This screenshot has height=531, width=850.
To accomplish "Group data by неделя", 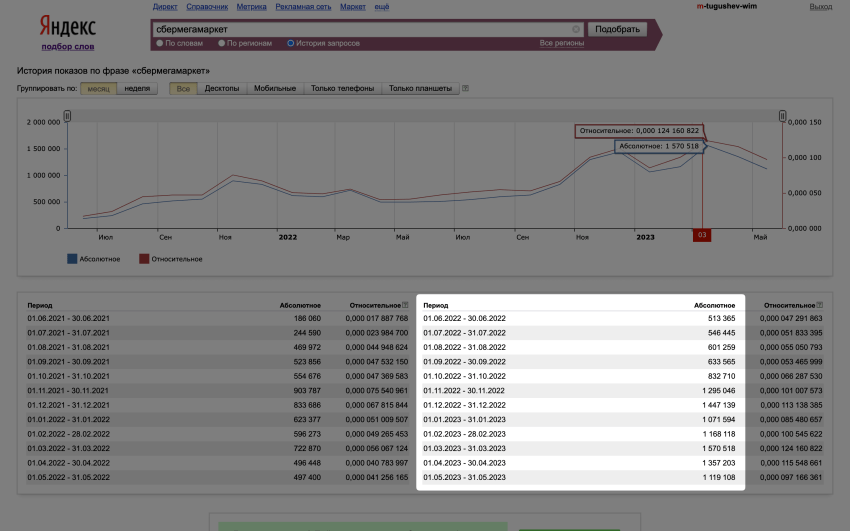I will pos(137,88).
